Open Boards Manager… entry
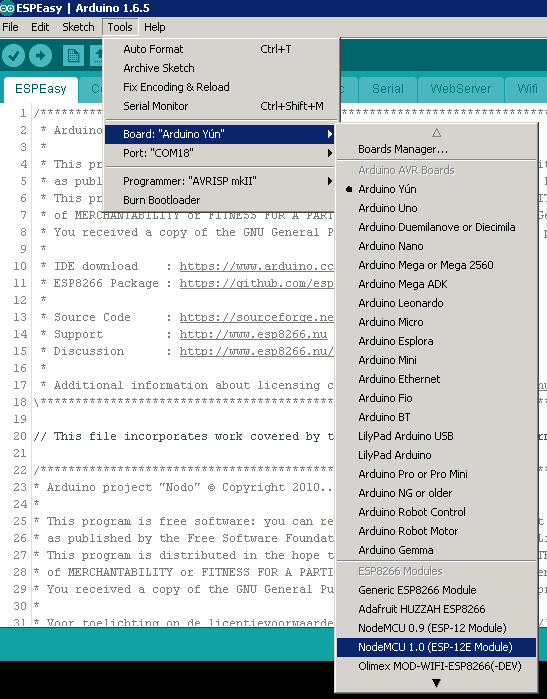This screenshot has width=547, height=699. pos(436,149)
